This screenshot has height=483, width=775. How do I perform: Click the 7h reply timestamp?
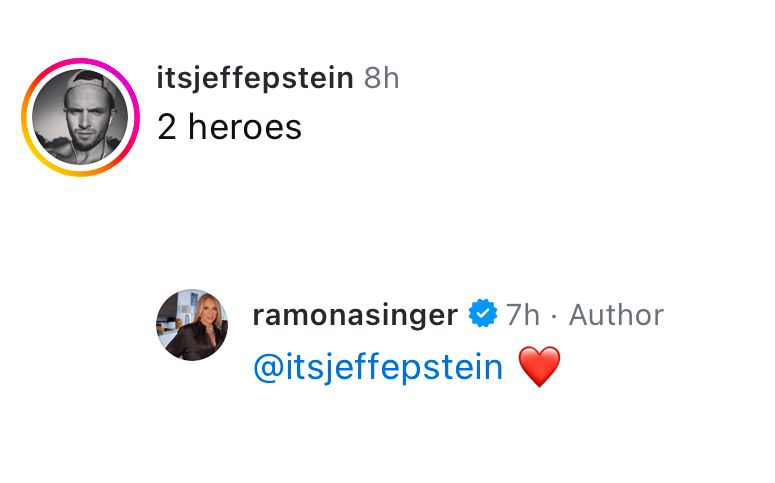pos(522,315)
